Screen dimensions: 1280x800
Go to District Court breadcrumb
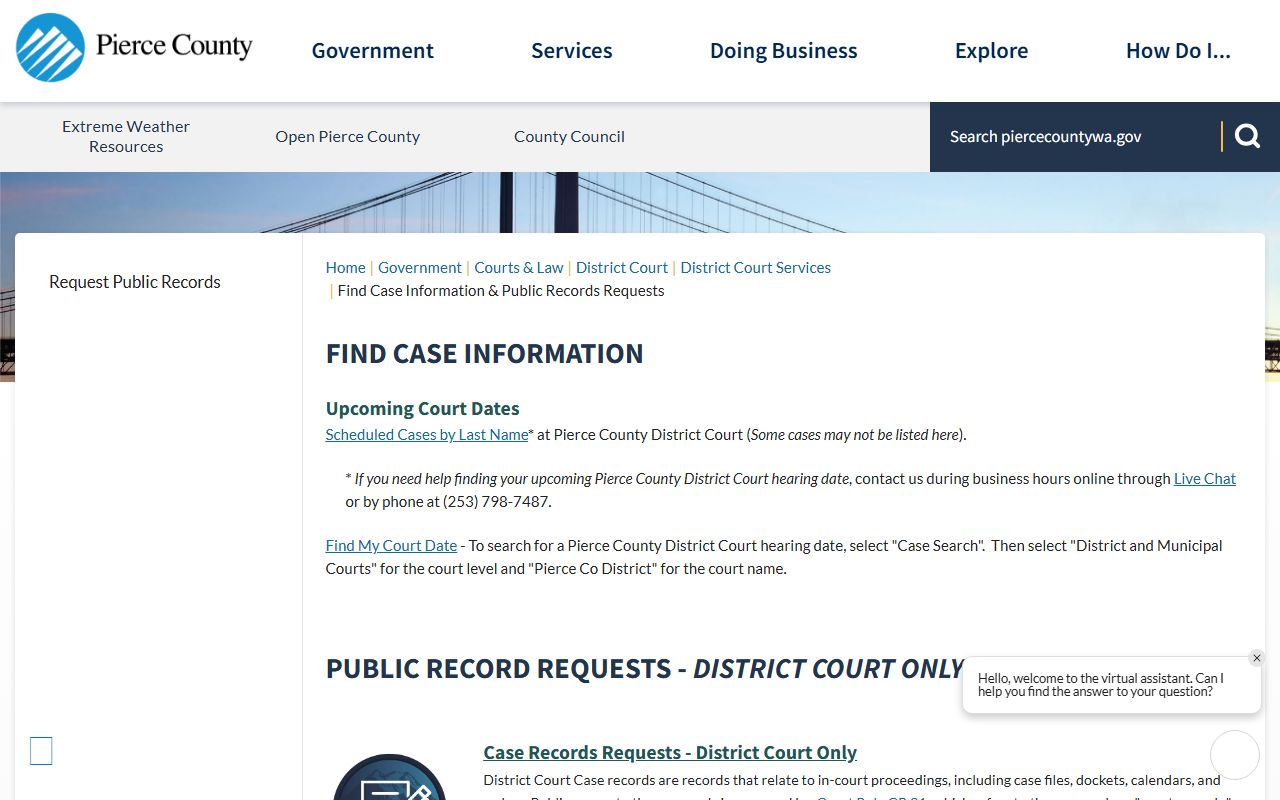[622, 267]
